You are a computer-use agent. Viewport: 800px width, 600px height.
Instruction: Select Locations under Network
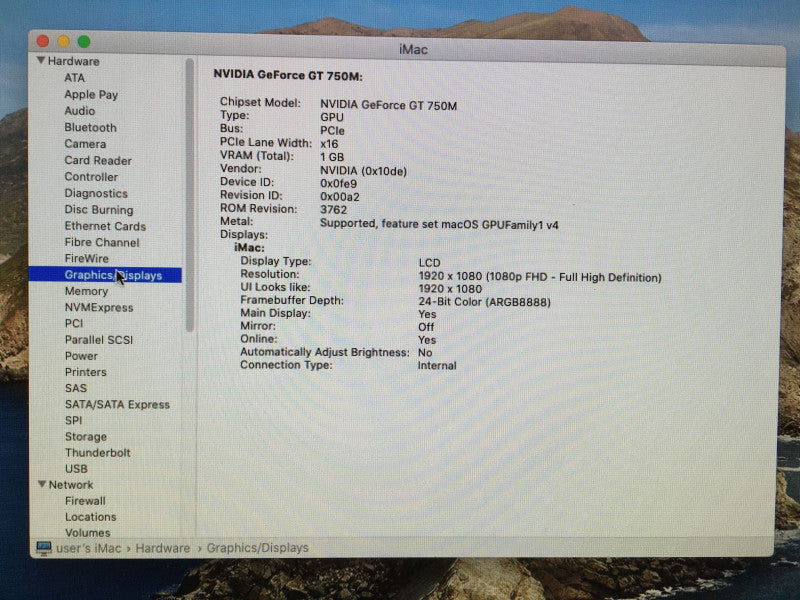click(x=90, y=517)
